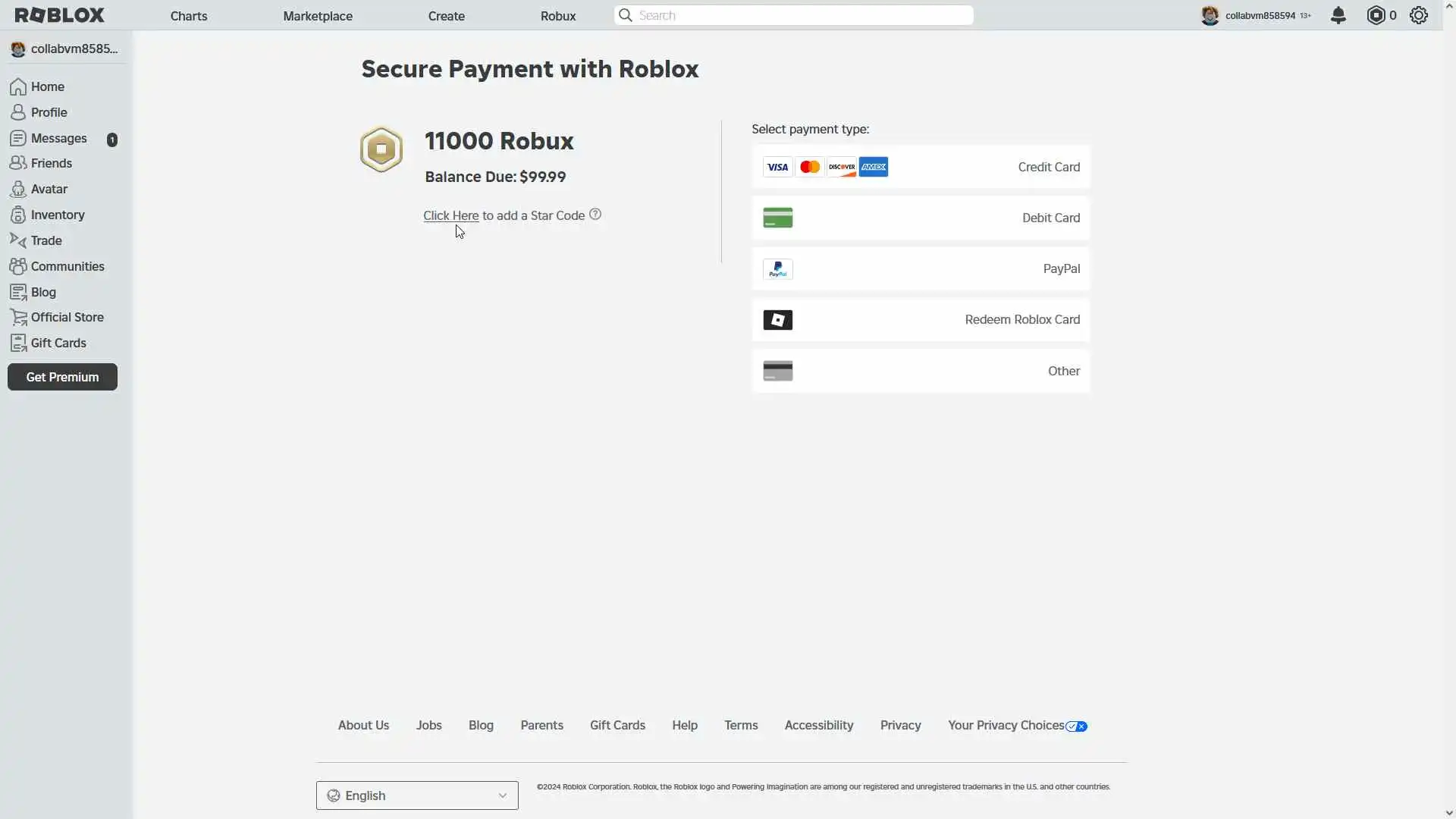This screenshot has width=1456, height=819.
Task: Select Redeem Roblox Card option
Action: 921,319
